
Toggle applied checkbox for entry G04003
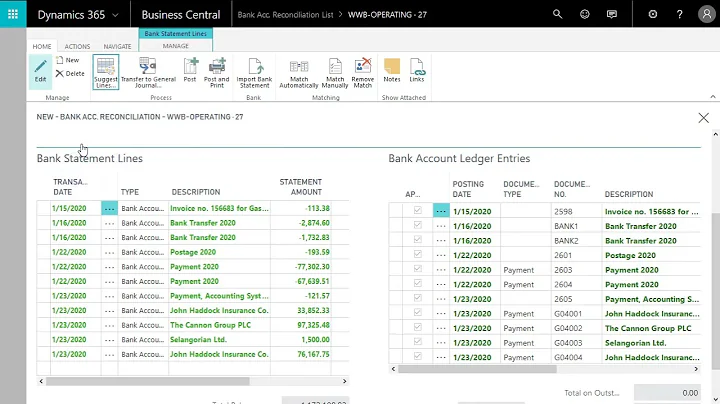click(417, 342)
